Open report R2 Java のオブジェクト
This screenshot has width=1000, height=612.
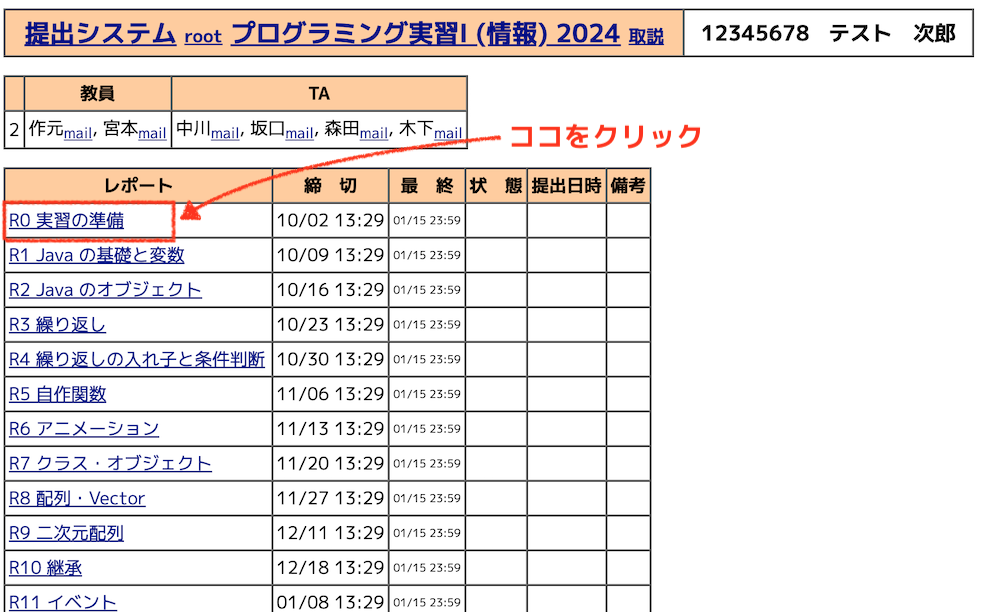pyautogui.click(x=105, y=290)
